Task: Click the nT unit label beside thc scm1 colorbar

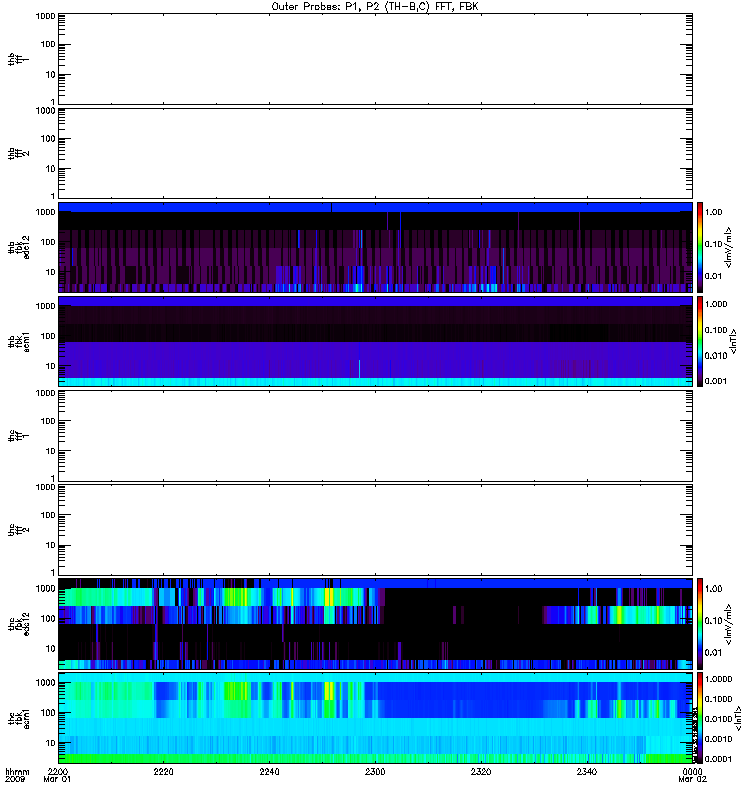Action: 737,718
